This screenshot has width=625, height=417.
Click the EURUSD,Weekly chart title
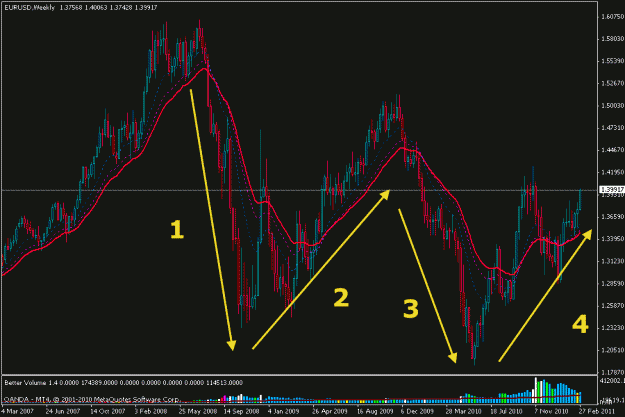pos(29,8)
